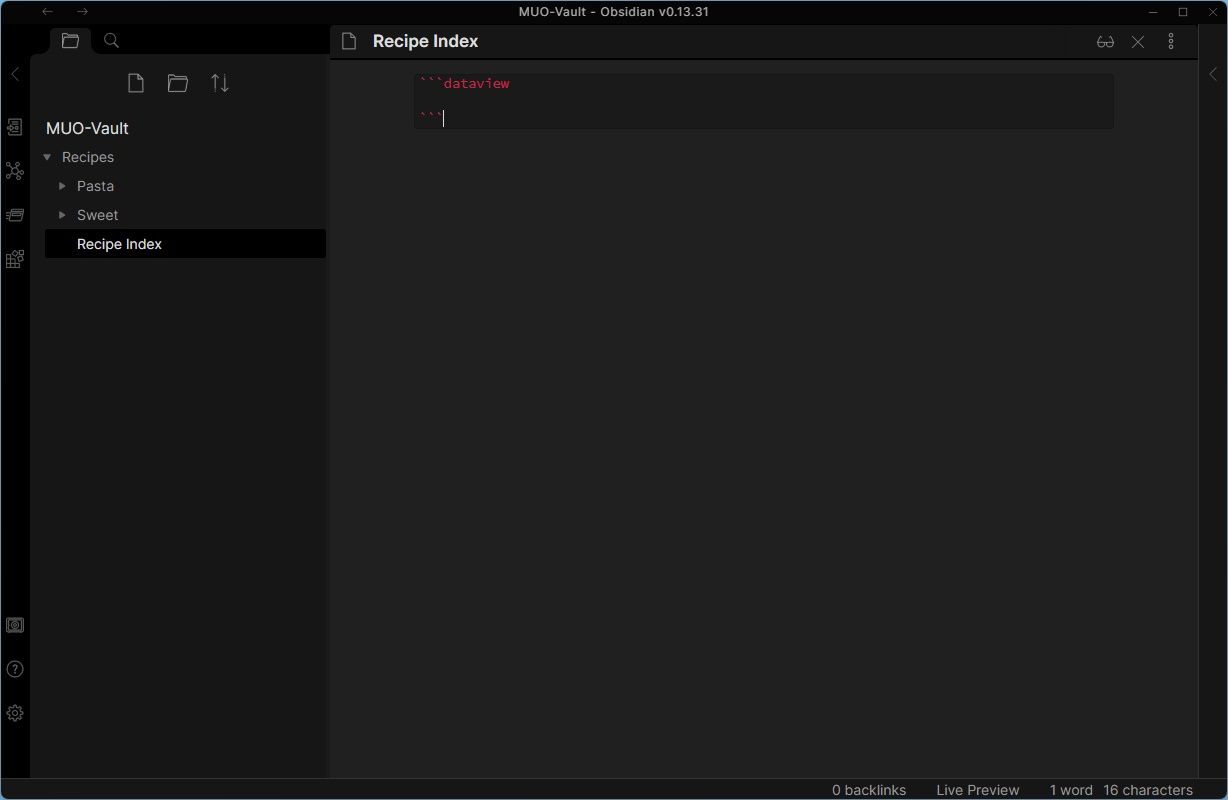Toggle reading view with glasses icon

[1105, 42]
